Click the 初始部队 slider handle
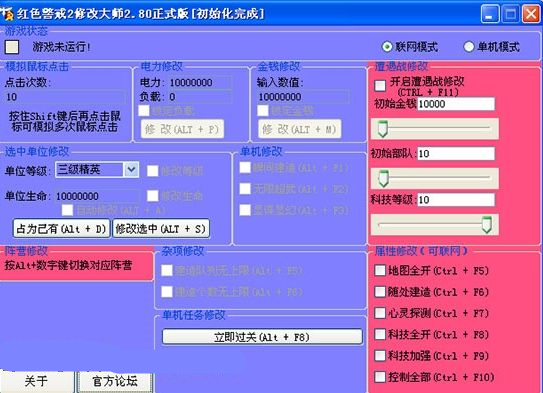543x393 pixels. coord(383,178)
